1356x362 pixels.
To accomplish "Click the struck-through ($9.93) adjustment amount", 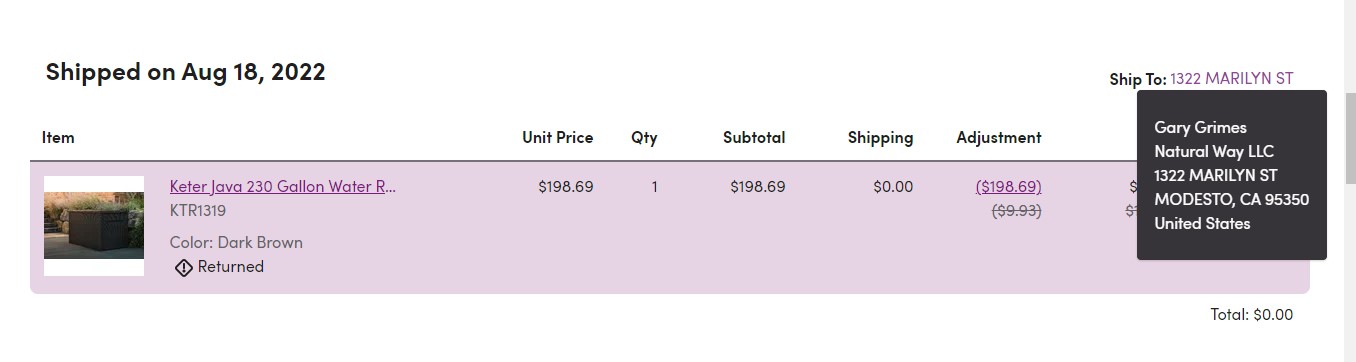I will (1016, 211).
